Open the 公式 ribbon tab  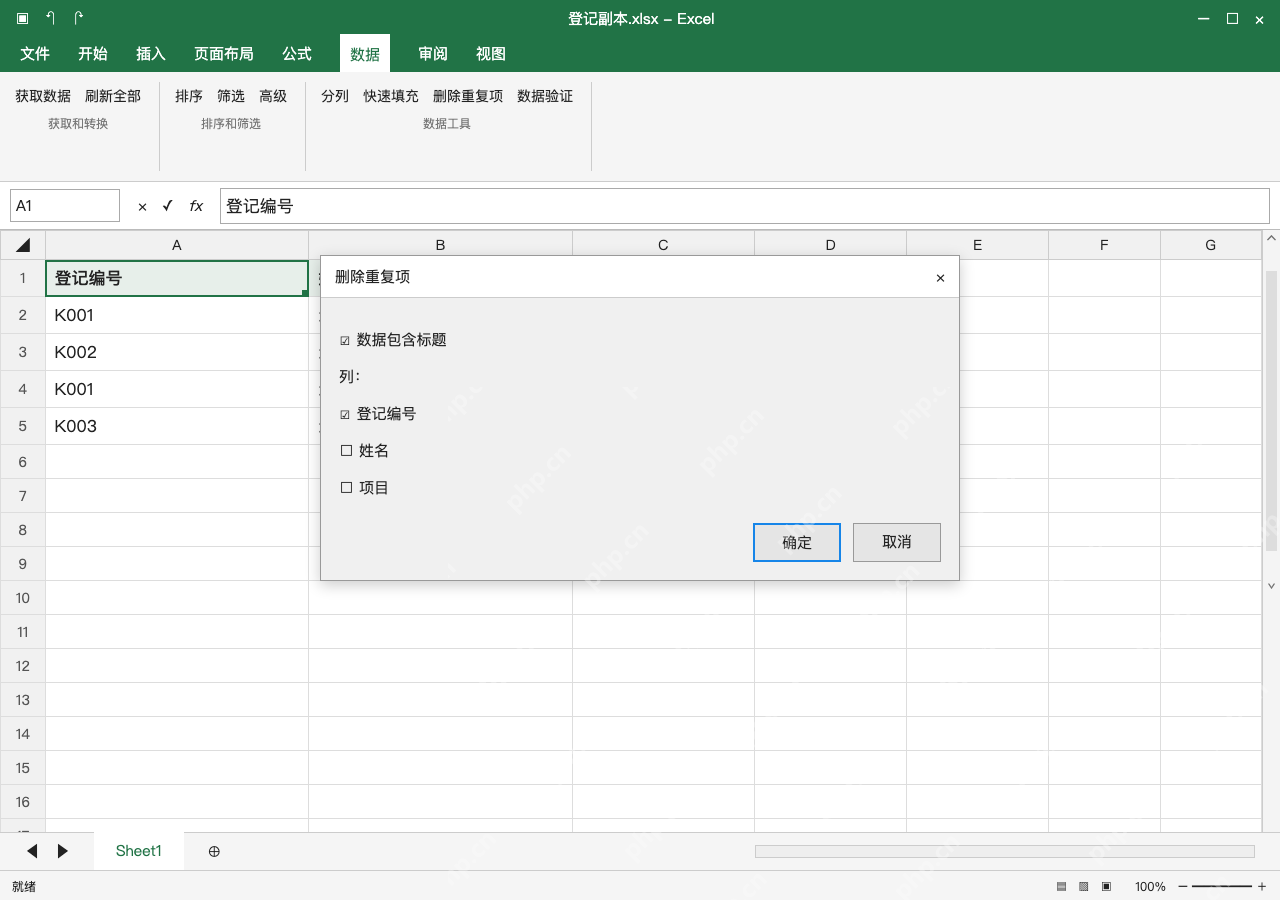click(x=297, y=54)
